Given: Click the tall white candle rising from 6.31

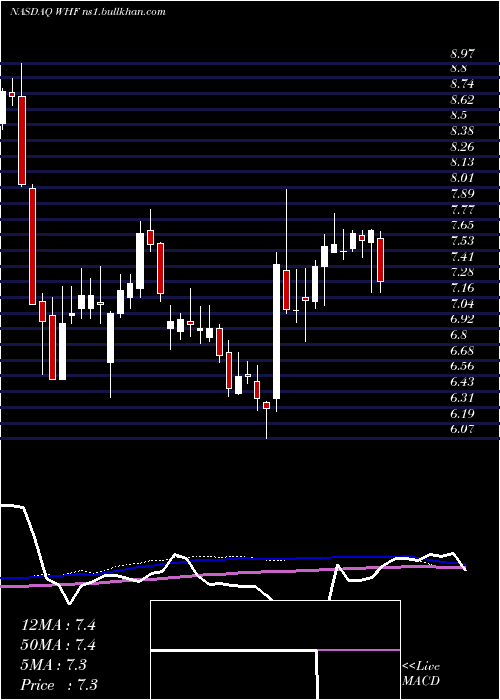Looking at the screenshot, I should pos(277,332).
